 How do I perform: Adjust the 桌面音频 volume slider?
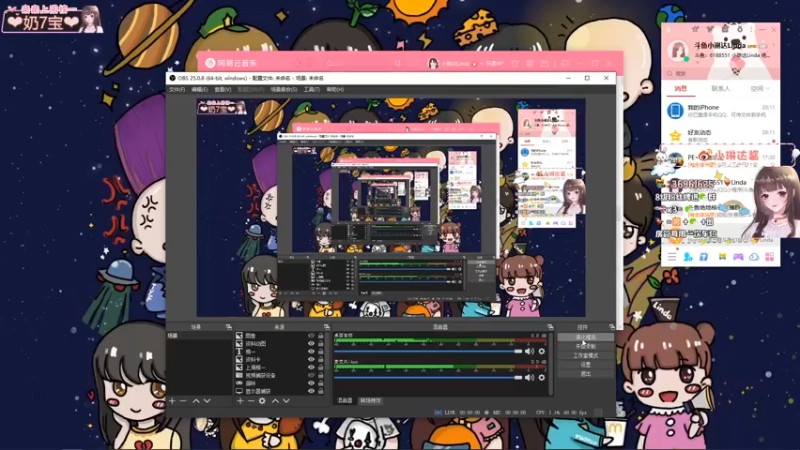pyautogui.click(x=428, y=352)
